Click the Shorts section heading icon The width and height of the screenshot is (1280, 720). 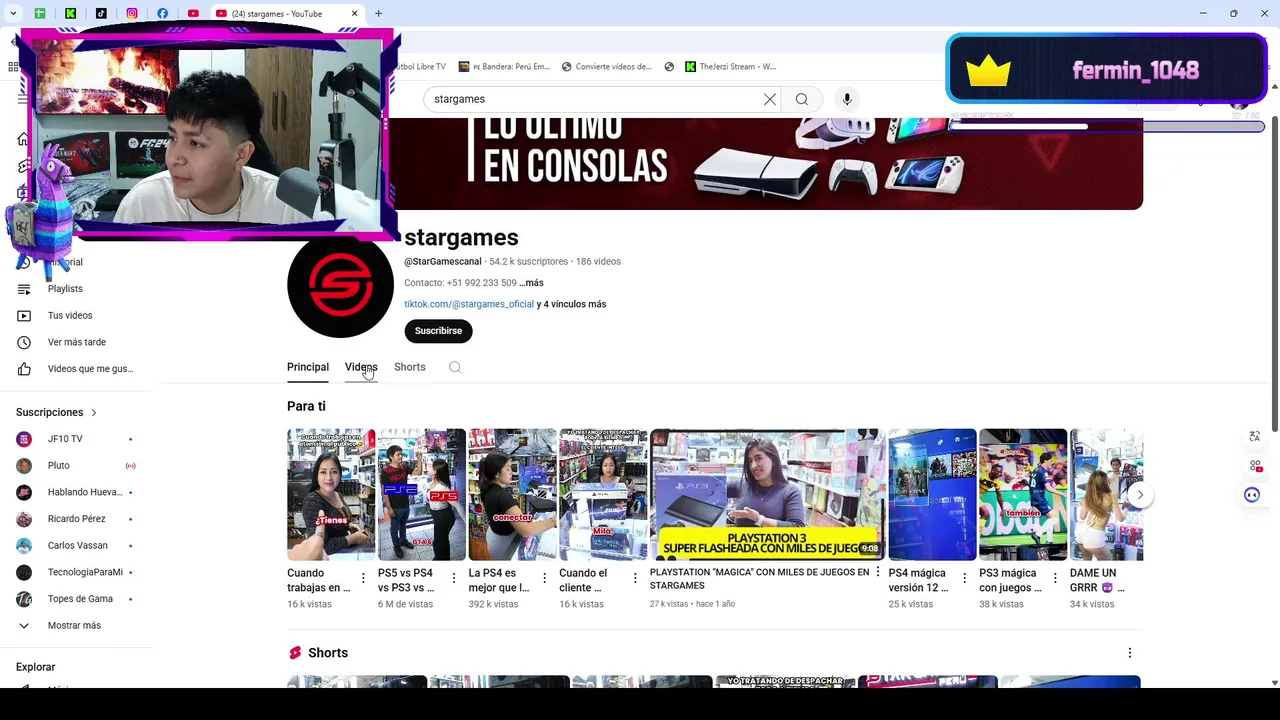(x=295, y=653)
